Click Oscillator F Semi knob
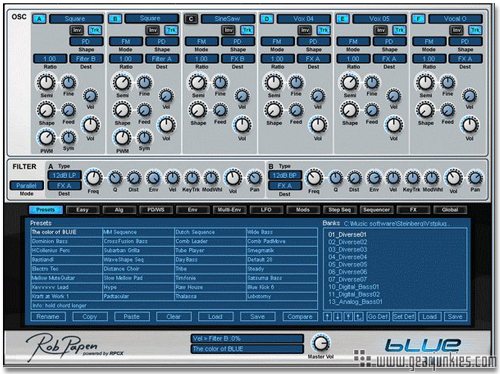The image size is (500, 374). 425,83
